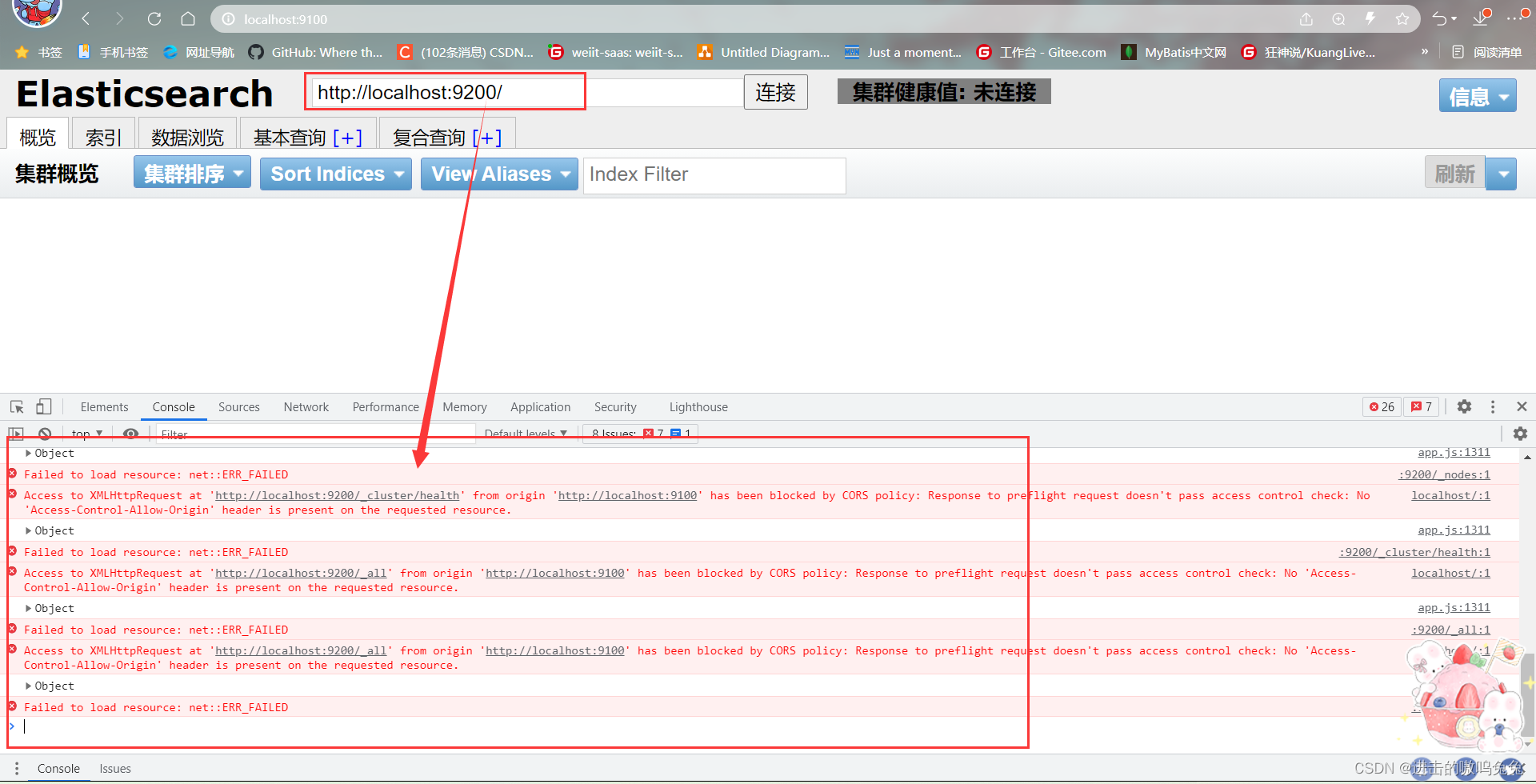Open the :9200/_cluster/health:1 source link
Screen dimensions: 1536x784
click(x=1414, y=552)
